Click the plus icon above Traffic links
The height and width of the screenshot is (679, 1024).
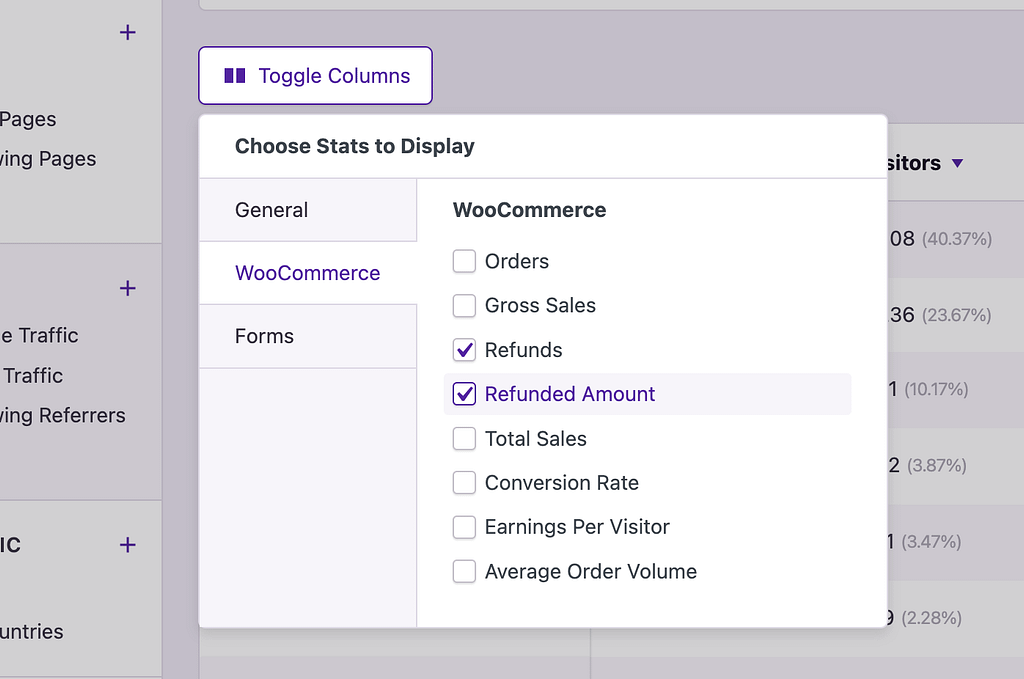pos(127,288)
